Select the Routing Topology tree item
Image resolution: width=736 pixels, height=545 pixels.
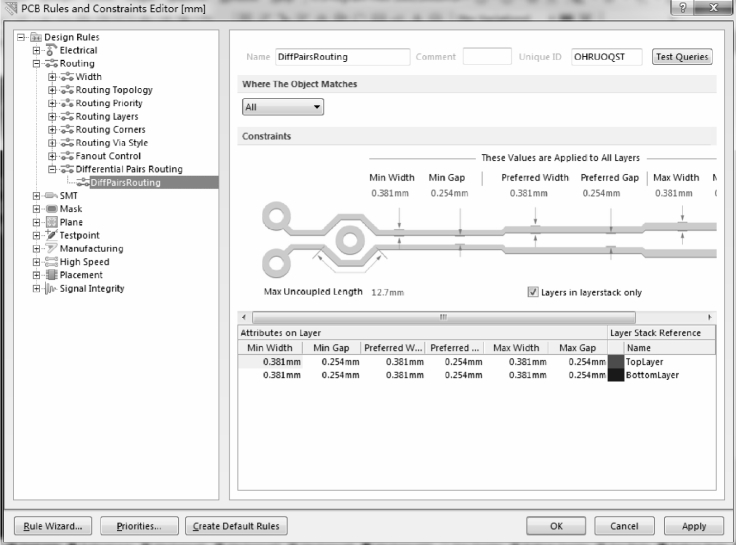coord(114,90)
